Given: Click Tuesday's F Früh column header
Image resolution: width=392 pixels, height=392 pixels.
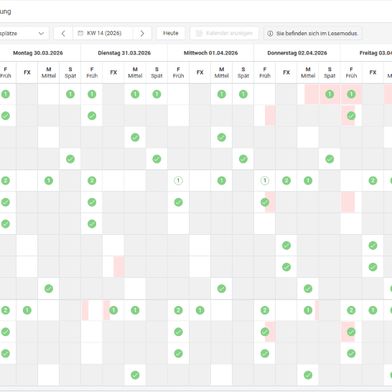Looking at the screenshot, I should [x=92, y=72].
